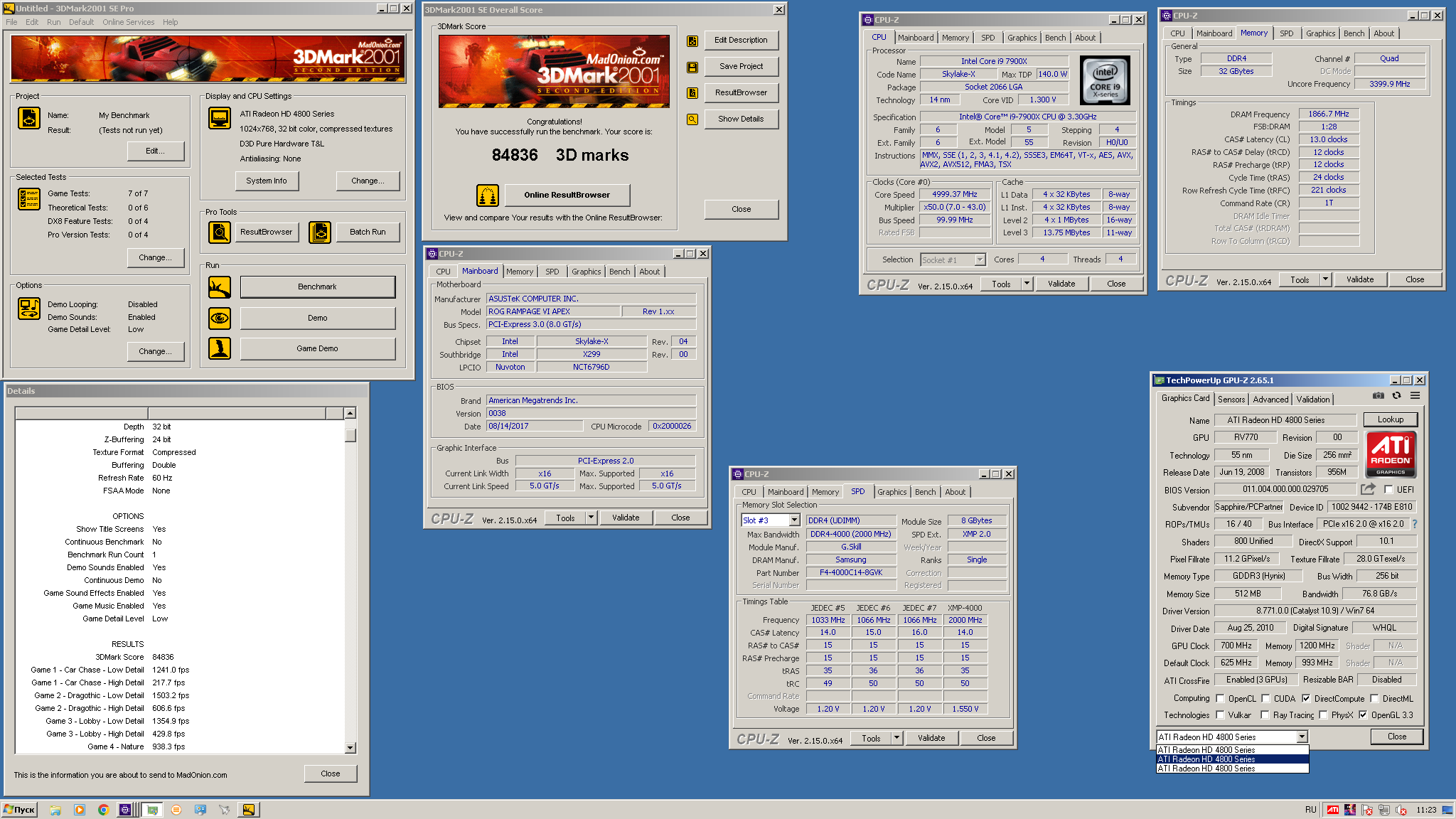Click the GPU-Z screenshot camera icon
Screen dimensions: 1456x819
click(x=1378, y=396)
